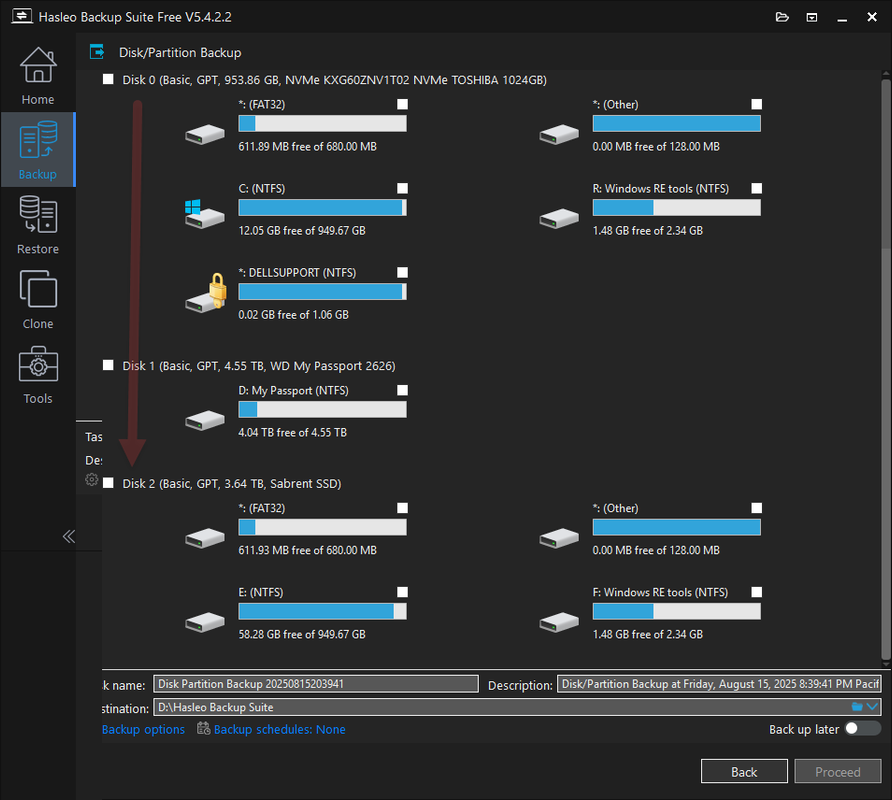Open Backup schedules: None link
Screen dimensions: 892x800
279,729
